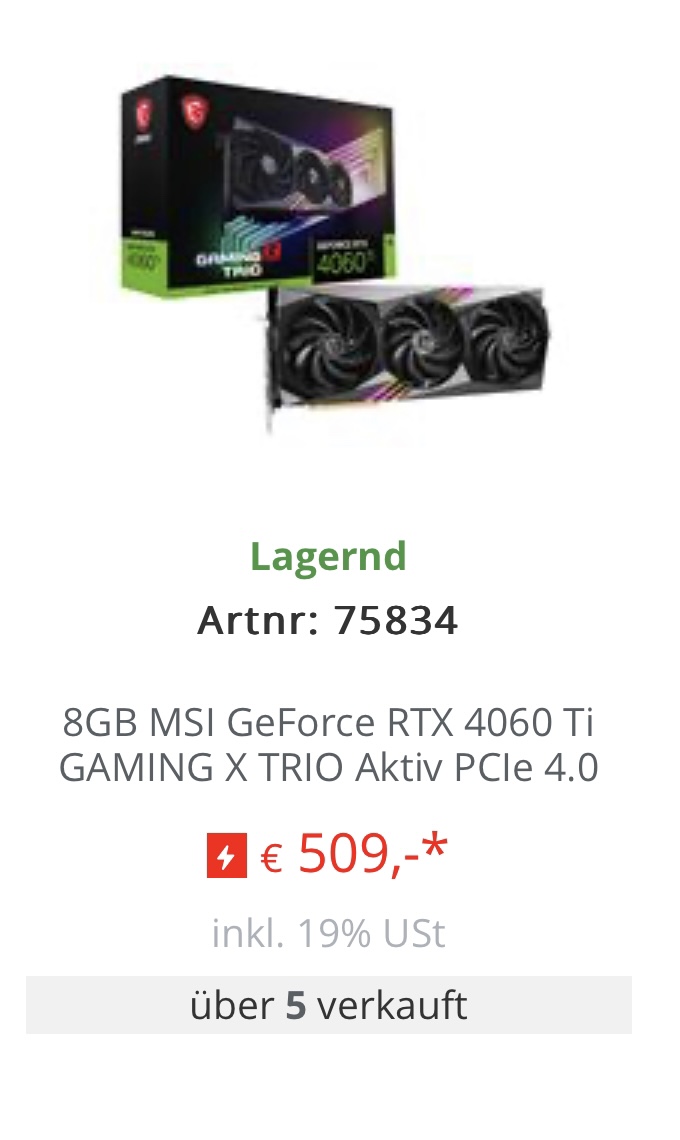This screenshot has width=680, height=1140.
Task: Click the euro currency symbol
Action: pos(271,858)
